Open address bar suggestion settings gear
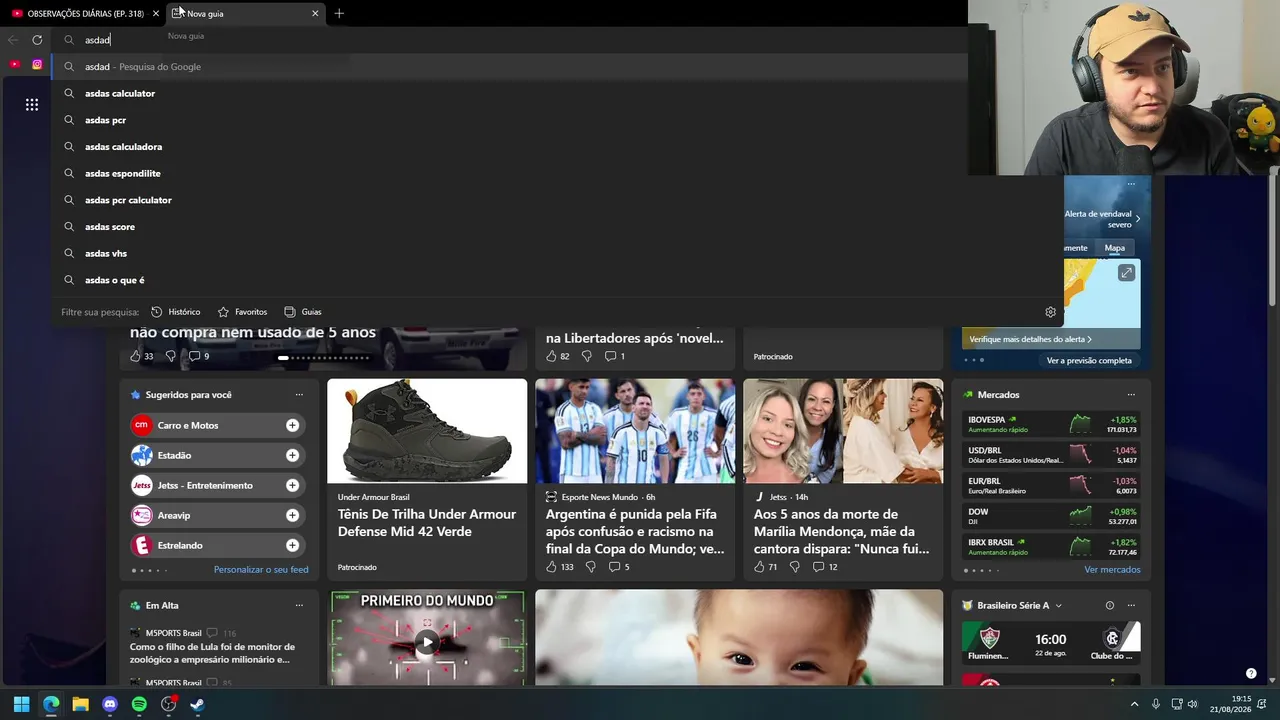The height and width of the screenshot is (720, 1280). [1050, 312]
